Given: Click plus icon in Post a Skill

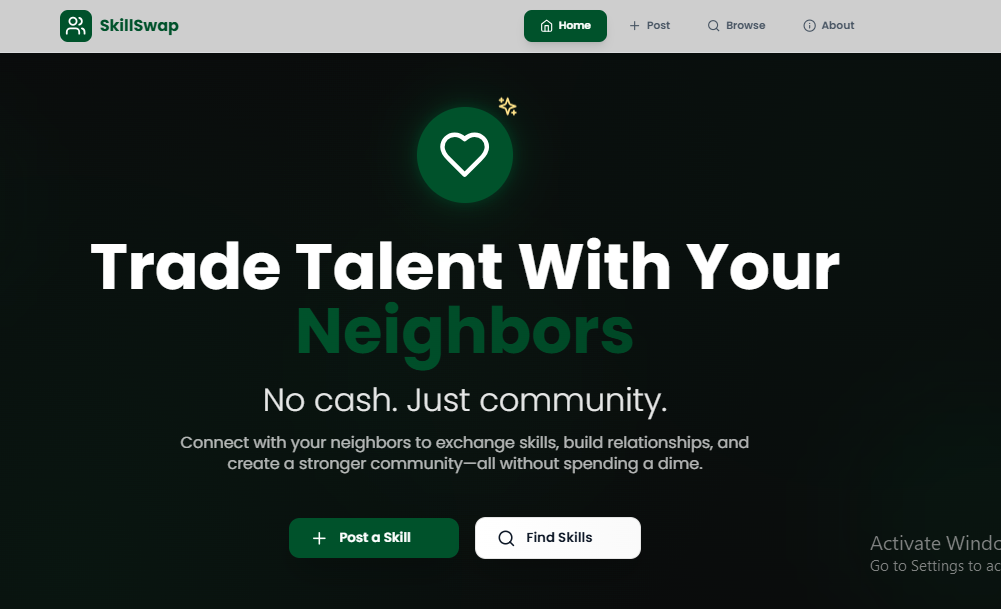Looking at the screenshot, I should point(319,538).
